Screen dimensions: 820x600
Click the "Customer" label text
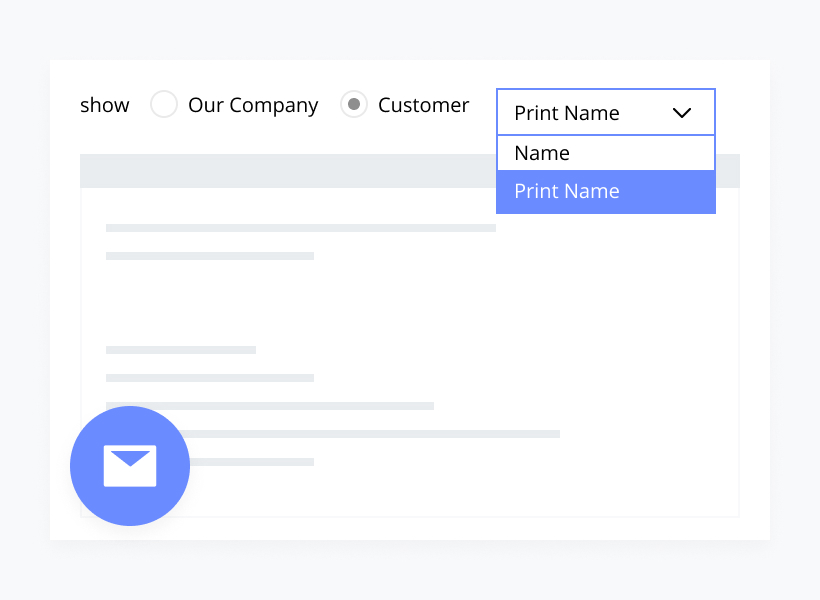click(423, 105)
